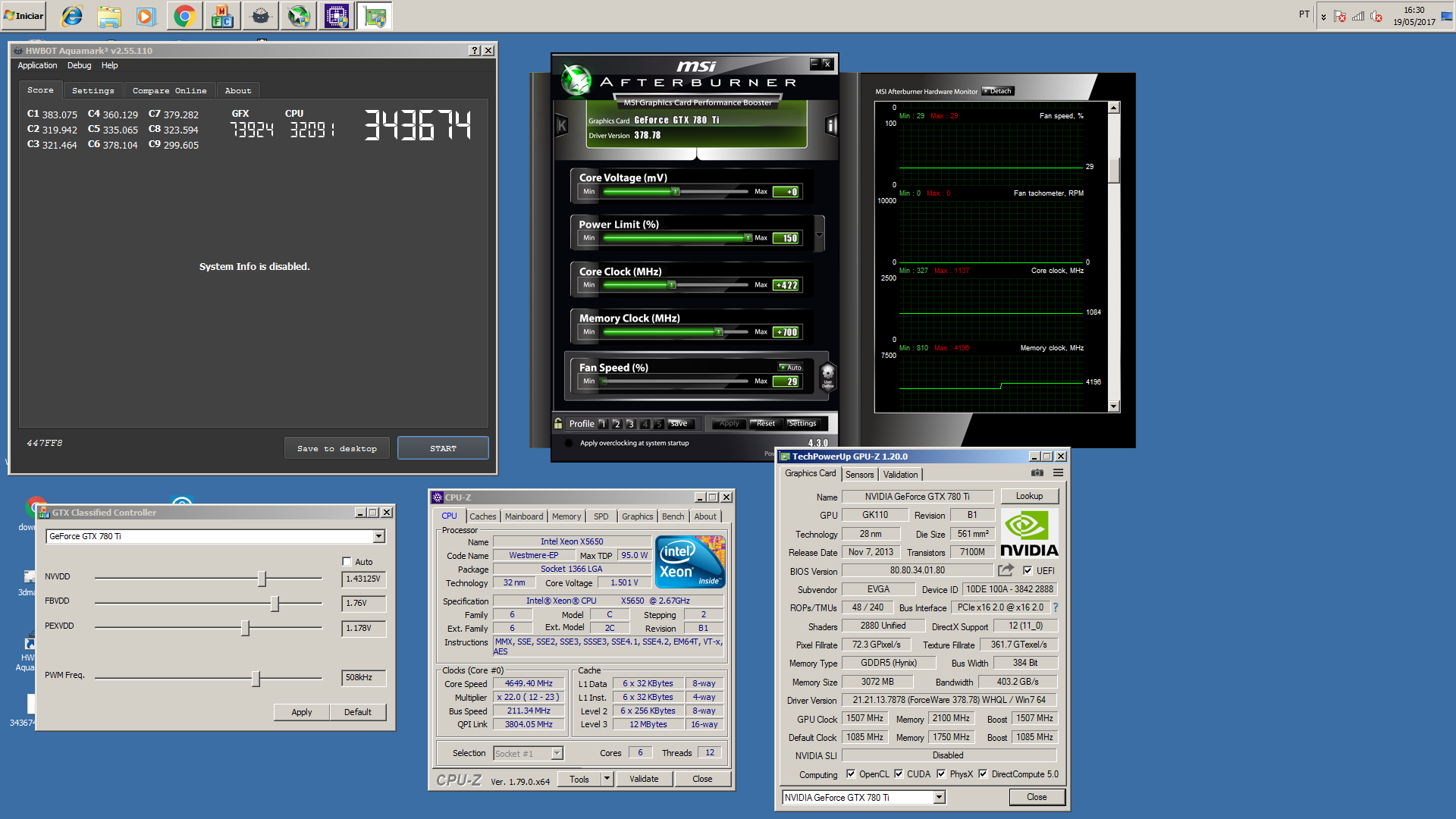Launch Windows Media Player from taskbar
This screenshot has width=1456, height=819.
(x=146, y=16)
